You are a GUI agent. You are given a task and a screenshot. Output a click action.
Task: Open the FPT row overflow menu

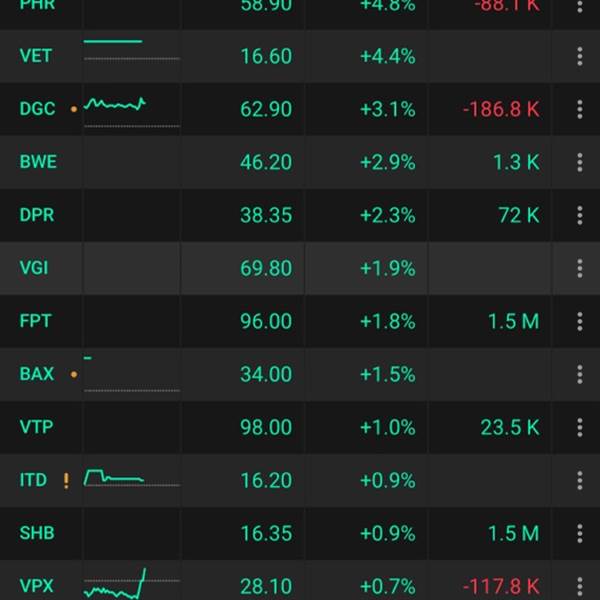[580, 321]
